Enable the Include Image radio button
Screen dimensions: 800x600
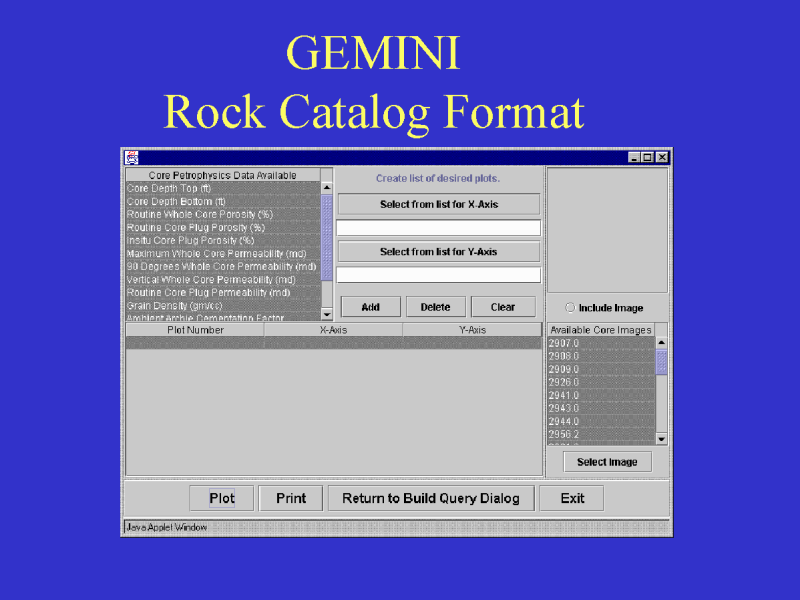570,308
